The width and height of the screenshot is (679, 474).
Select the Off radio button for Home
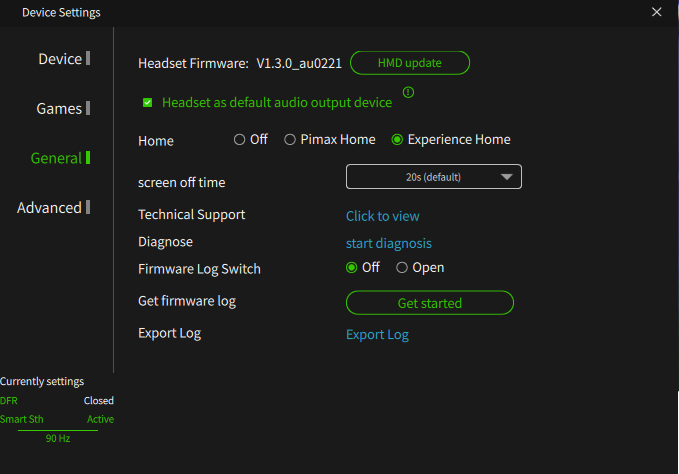pyautogui.click(x=239, y=139)
